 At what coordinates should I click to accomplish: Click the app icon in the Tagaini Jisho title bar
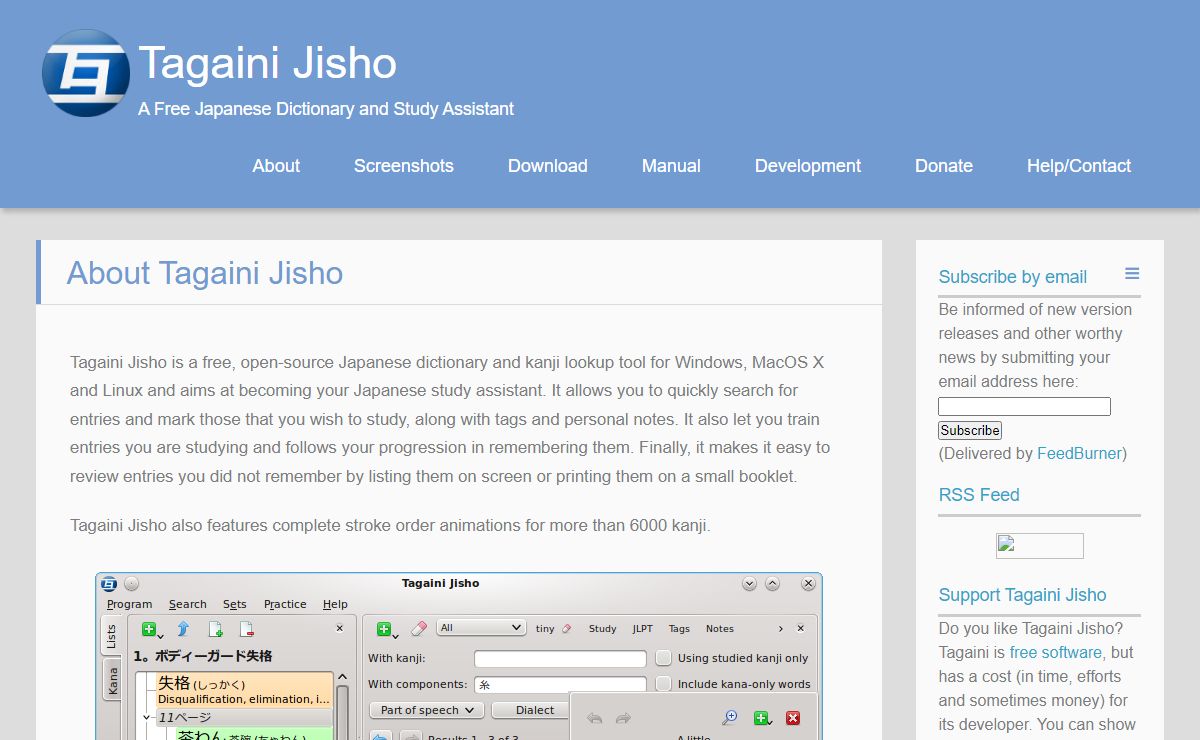pyautogui.click(x=109, y=584)
